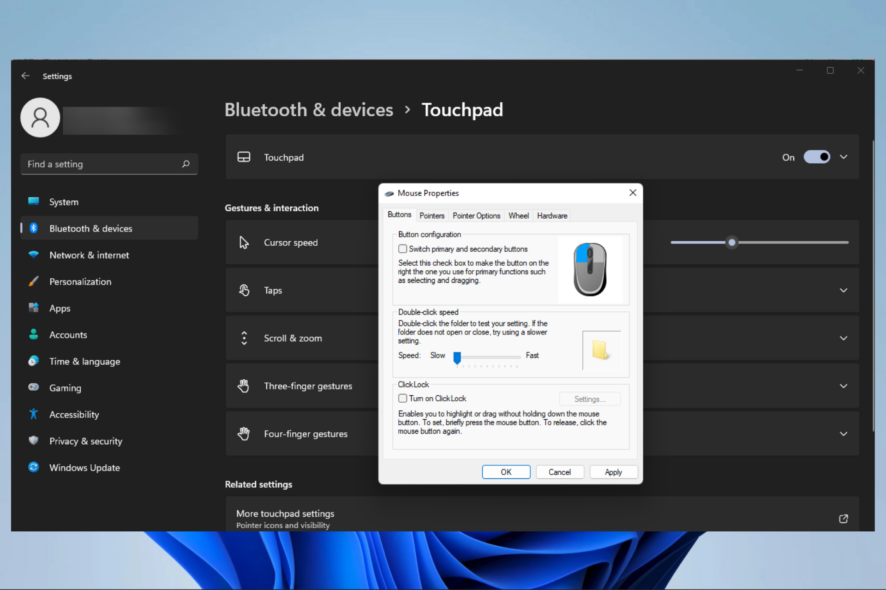Click the Find a setting search box
Image resolution: width=886 pixels, height=590 pixels.
[109, 164]
